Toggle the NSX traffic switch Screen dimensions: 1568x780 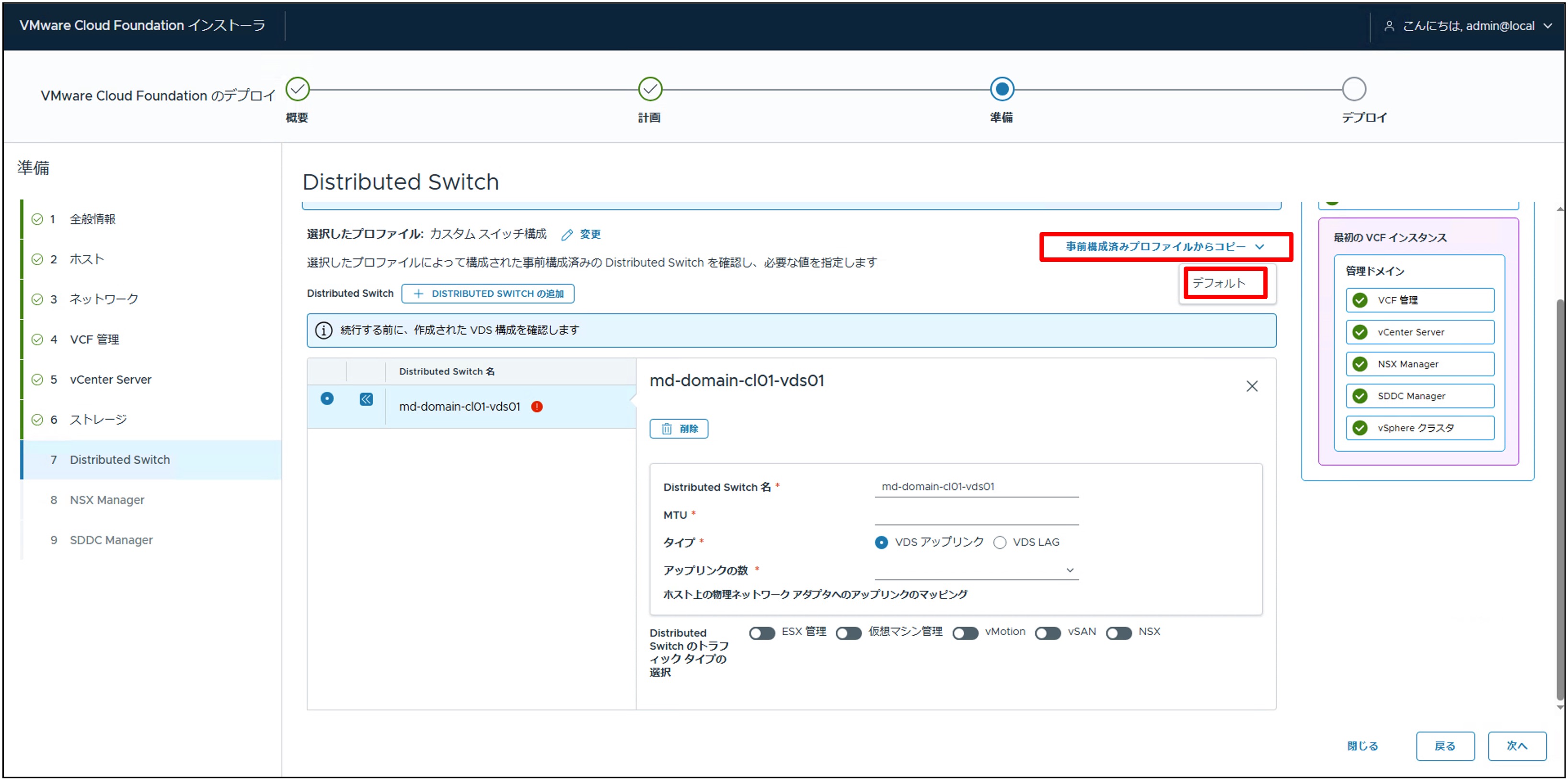click(x=1119, y=633)
